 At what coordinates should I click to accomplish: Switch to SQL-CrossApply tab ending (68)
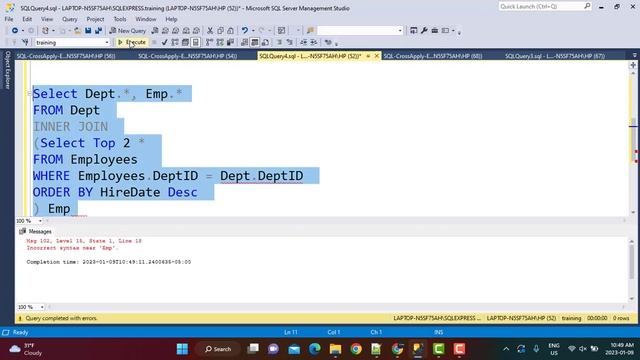pos(433,56)
